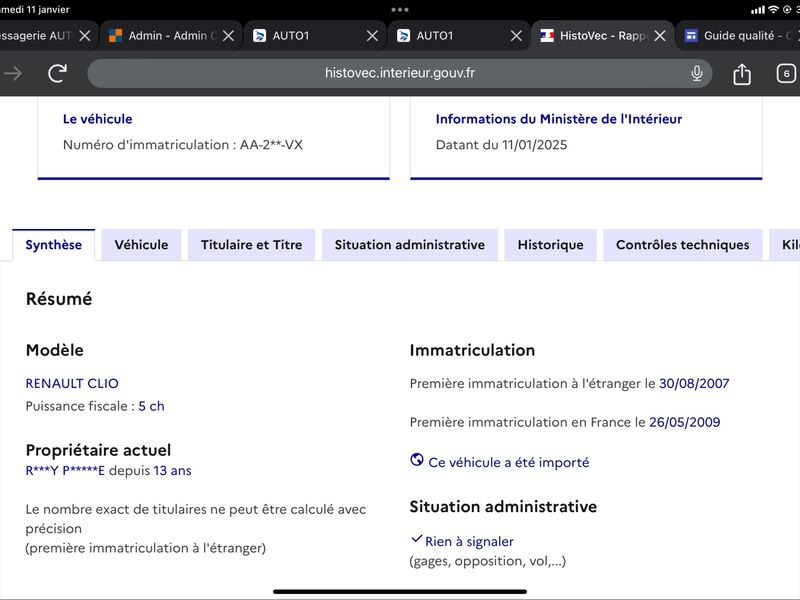Screen dimensions: 800x600
Task: Open the Véhicule tab
Action: coord(141,245)
